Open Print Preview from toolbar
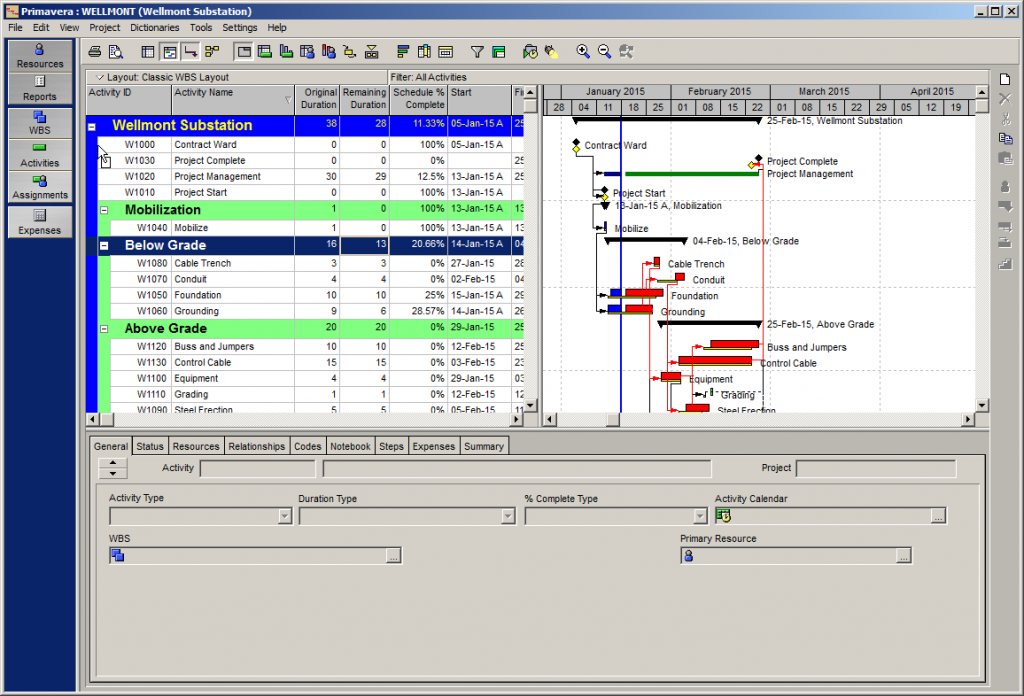Viewport: 1024px width, 696px height. (x=115, y=51)
